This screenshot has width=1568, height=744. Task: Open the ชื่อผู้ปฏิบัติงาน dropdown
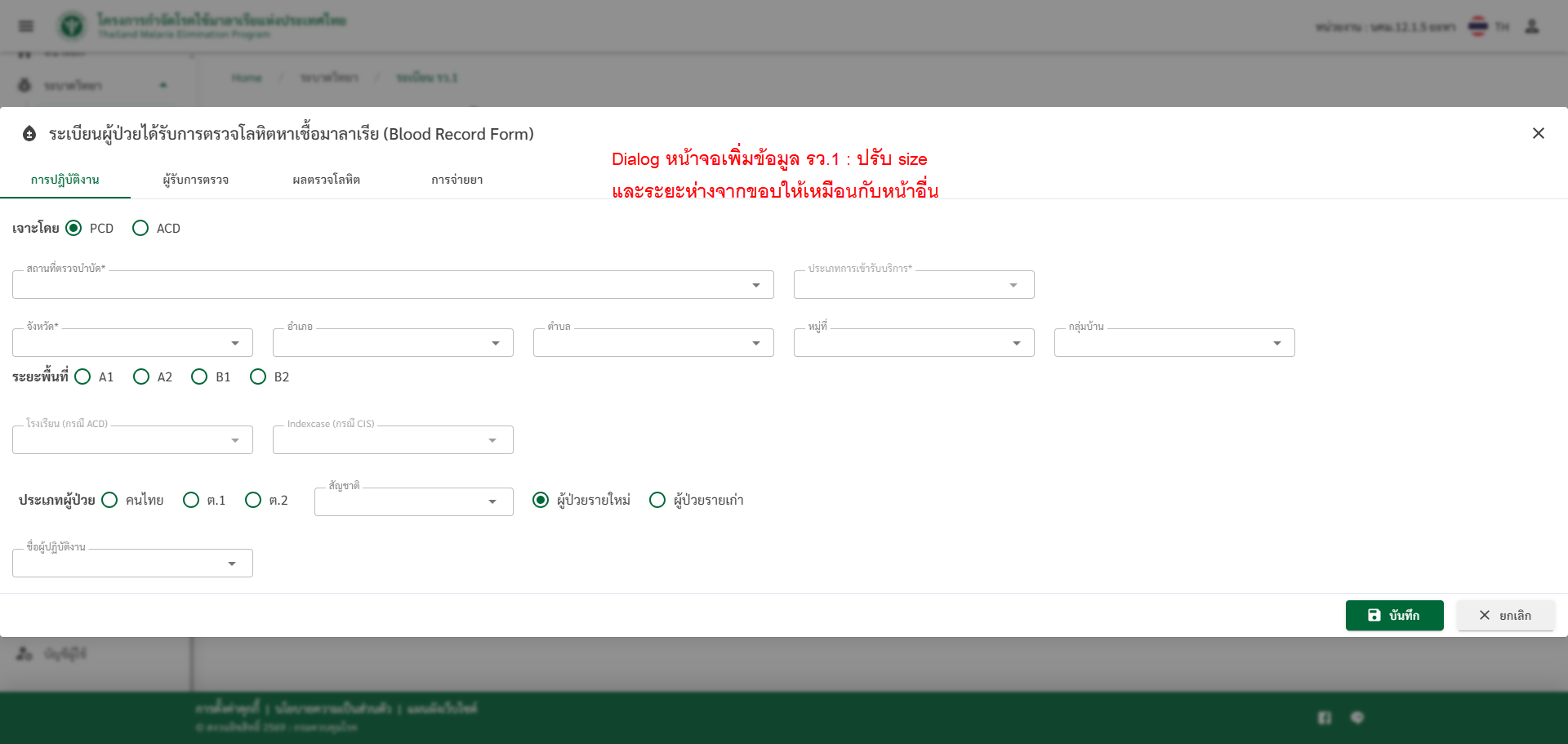coord(132,564)
